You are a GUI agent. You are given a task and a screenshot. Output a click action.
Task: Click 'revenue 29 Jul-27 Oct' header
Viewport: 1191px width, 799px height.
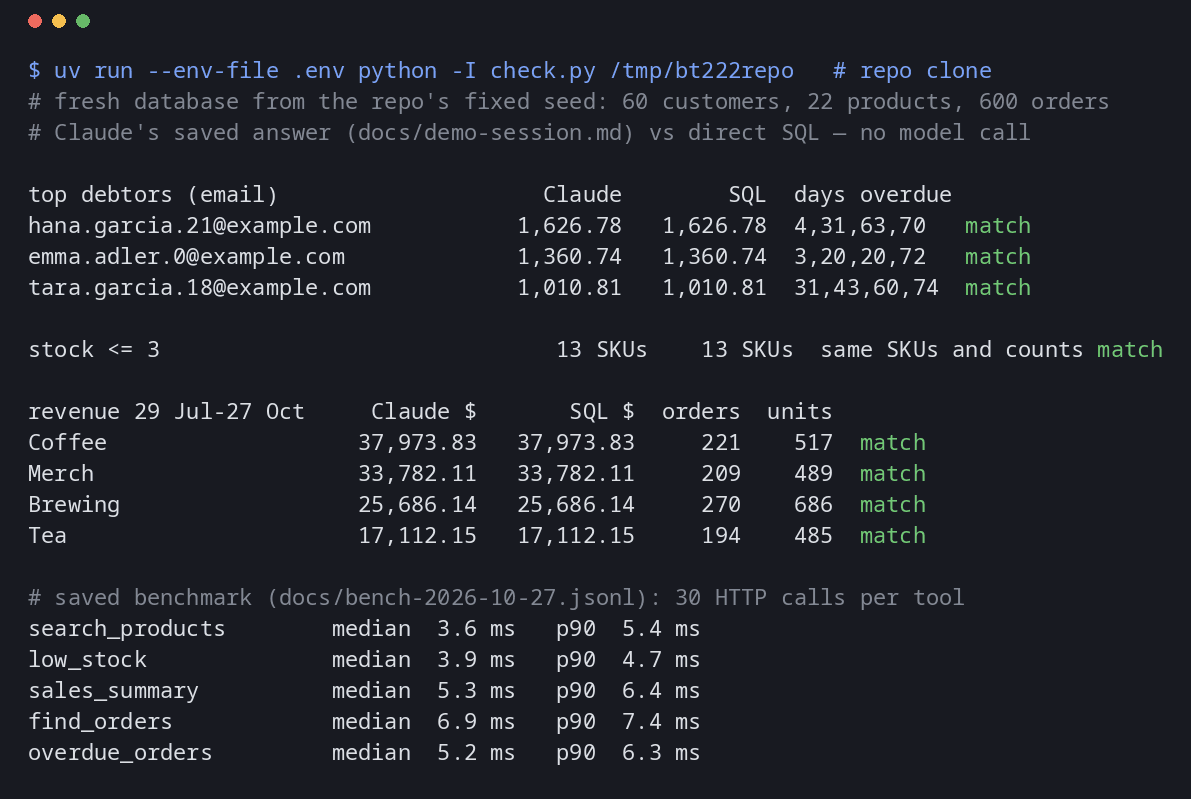[166, 412]
